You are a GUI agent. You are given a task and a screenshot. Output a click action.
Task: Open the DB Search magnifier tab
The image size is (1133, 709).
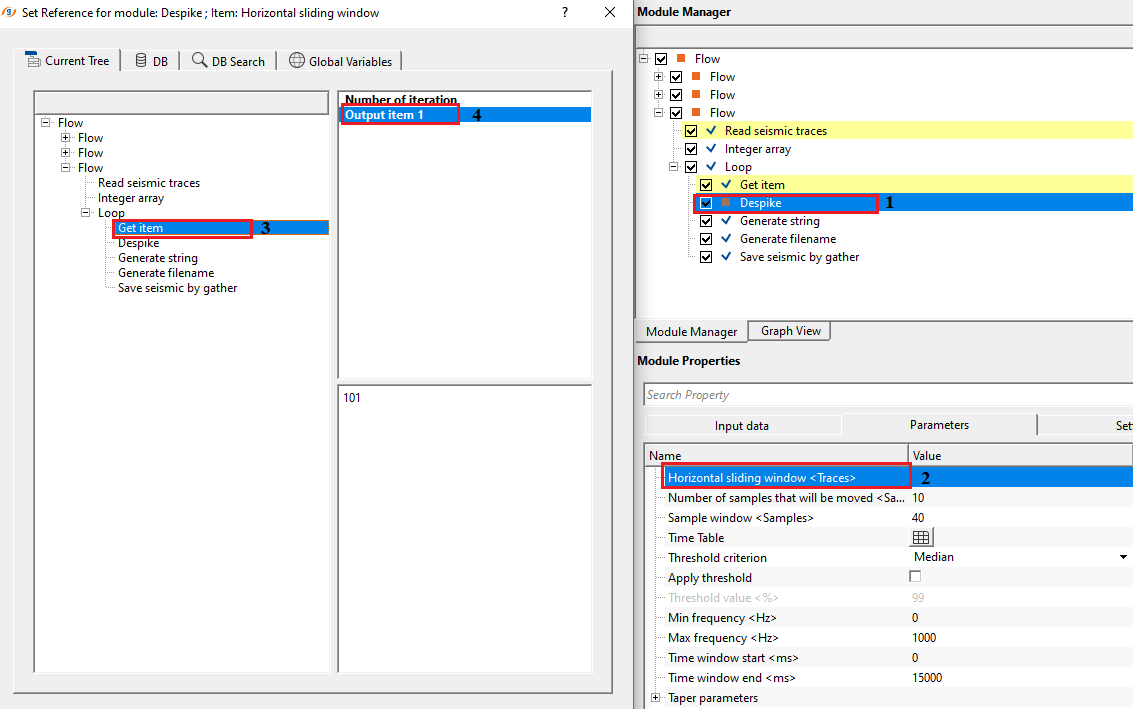tap(200, 60)
